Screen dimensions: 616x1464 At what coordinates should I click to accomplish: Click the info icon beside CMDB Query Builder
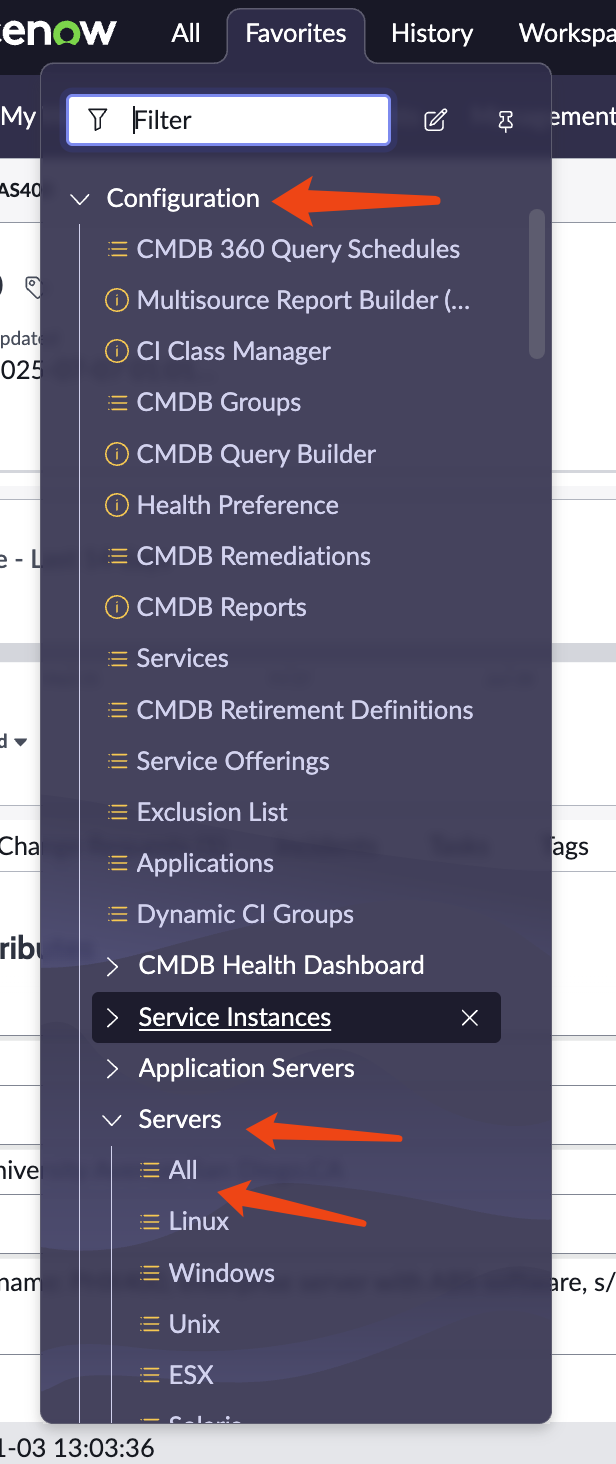coord(117,454)
